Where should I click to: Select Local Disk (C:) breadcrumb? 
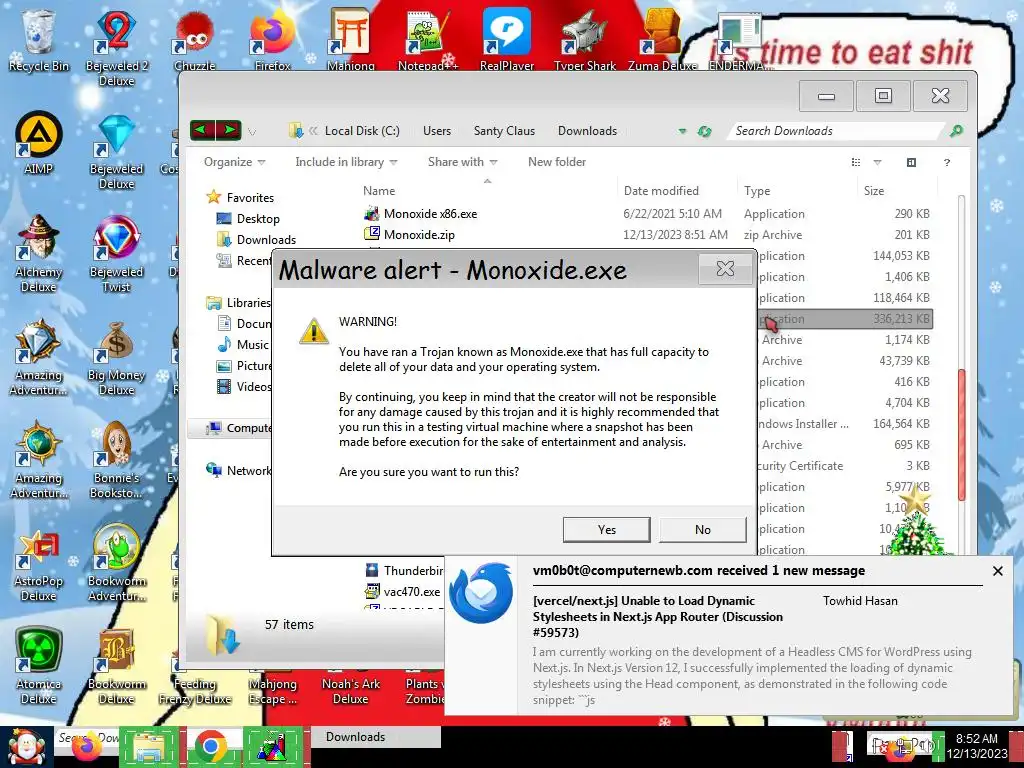click(362, 131)
